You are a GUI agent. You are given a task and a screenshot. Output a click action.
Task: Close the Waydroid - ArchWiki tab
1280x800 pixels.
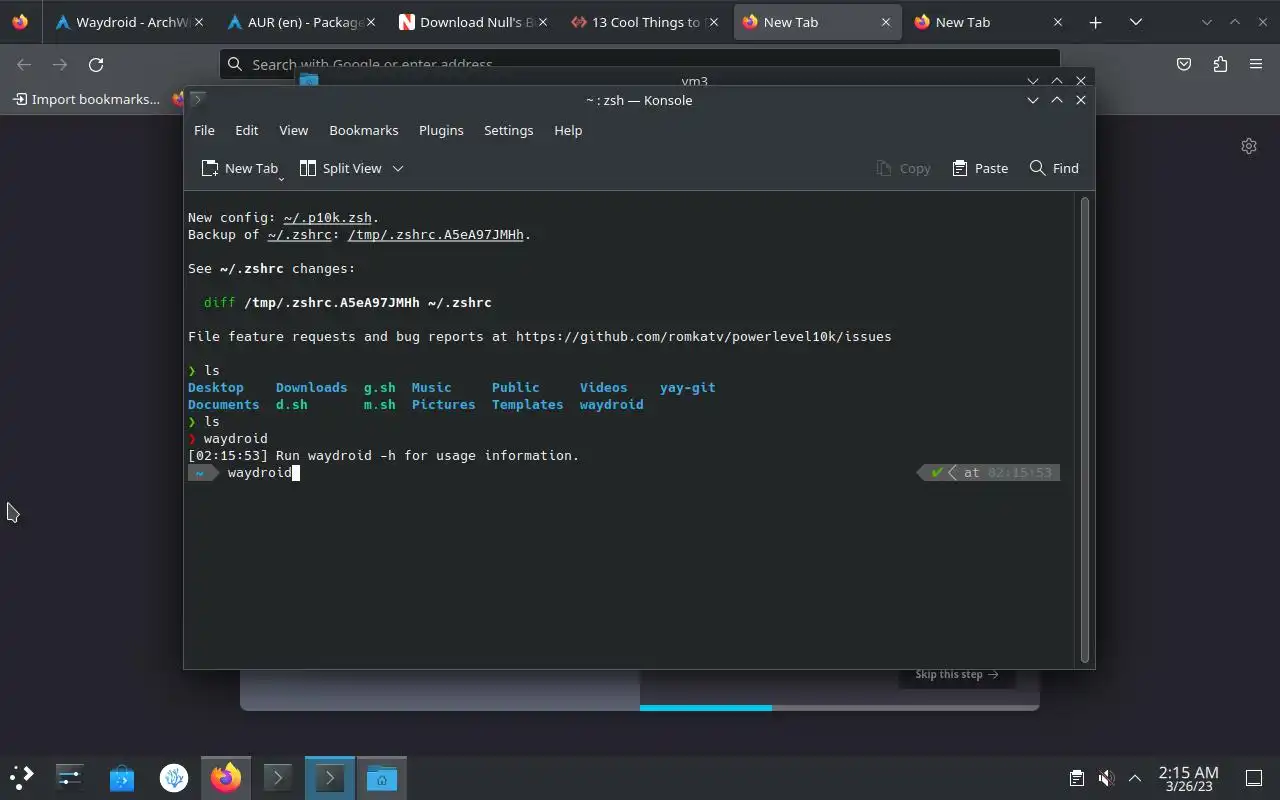[x=198, y=22]
